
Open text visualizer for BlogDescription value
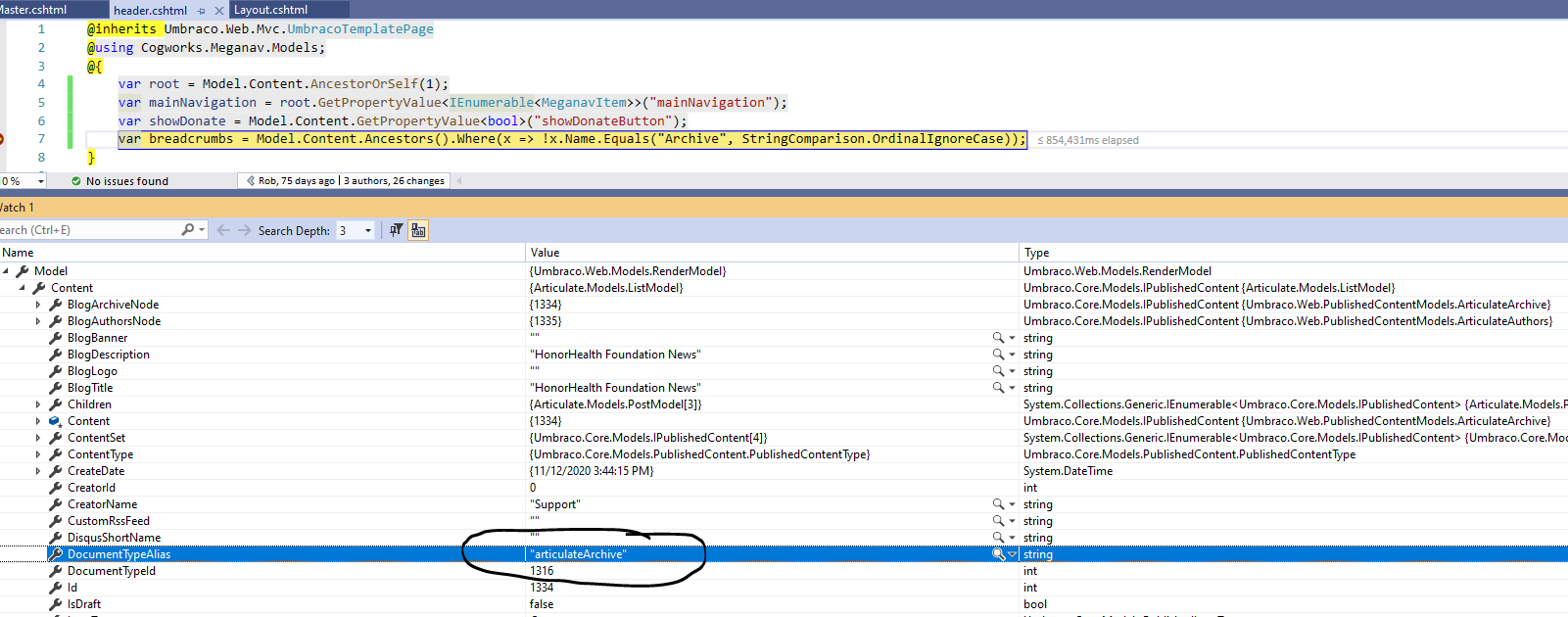coord(998,355)
